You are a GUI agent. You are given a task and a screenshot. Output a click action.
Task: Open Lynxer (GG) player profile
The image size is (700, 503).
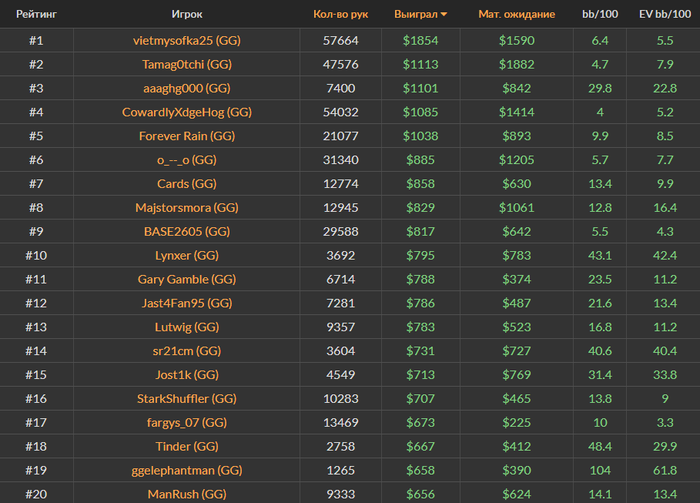187,255
